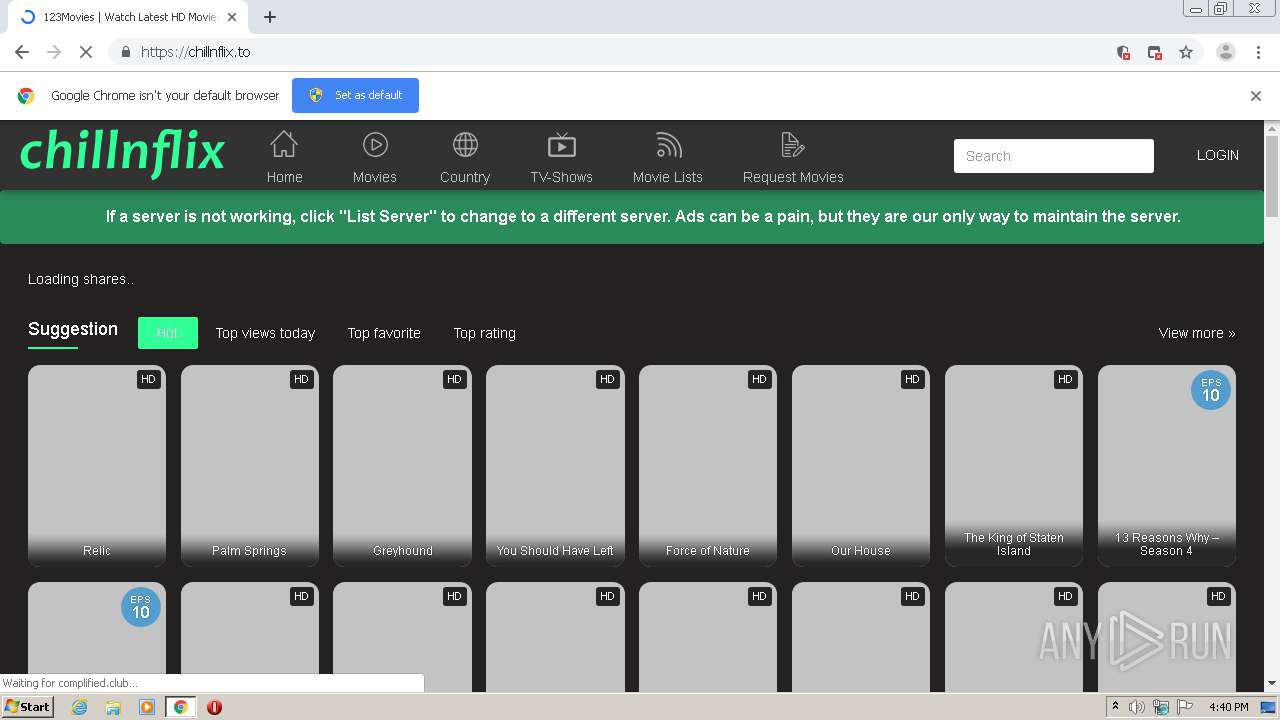Click Set as default button
The width and height of the screenshot is (1280, 720).
(x=355, y=96)
